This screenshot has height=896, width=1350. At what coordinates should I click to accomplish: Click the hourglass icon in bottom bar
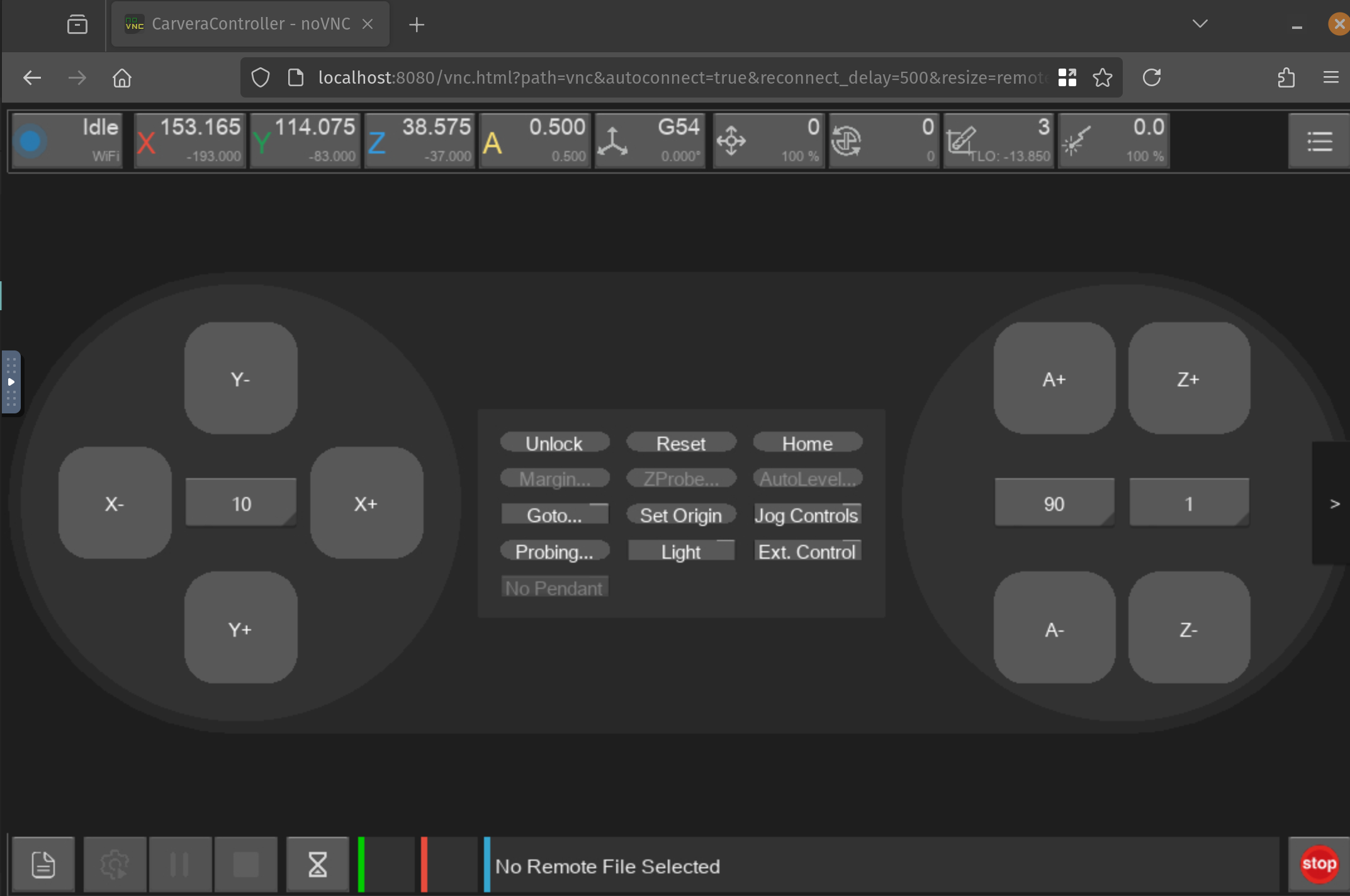tap(317, 864)
